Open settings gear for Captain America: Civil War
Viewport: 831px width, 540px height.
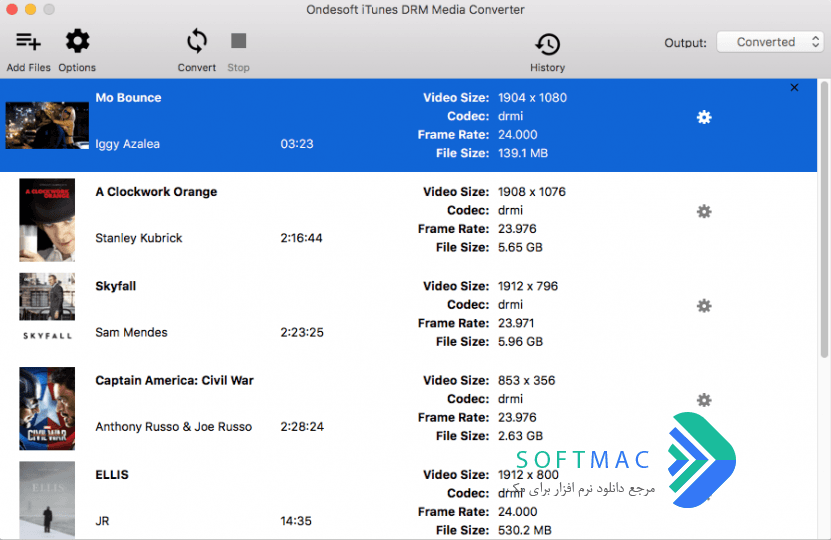click(x=704, y=400)
